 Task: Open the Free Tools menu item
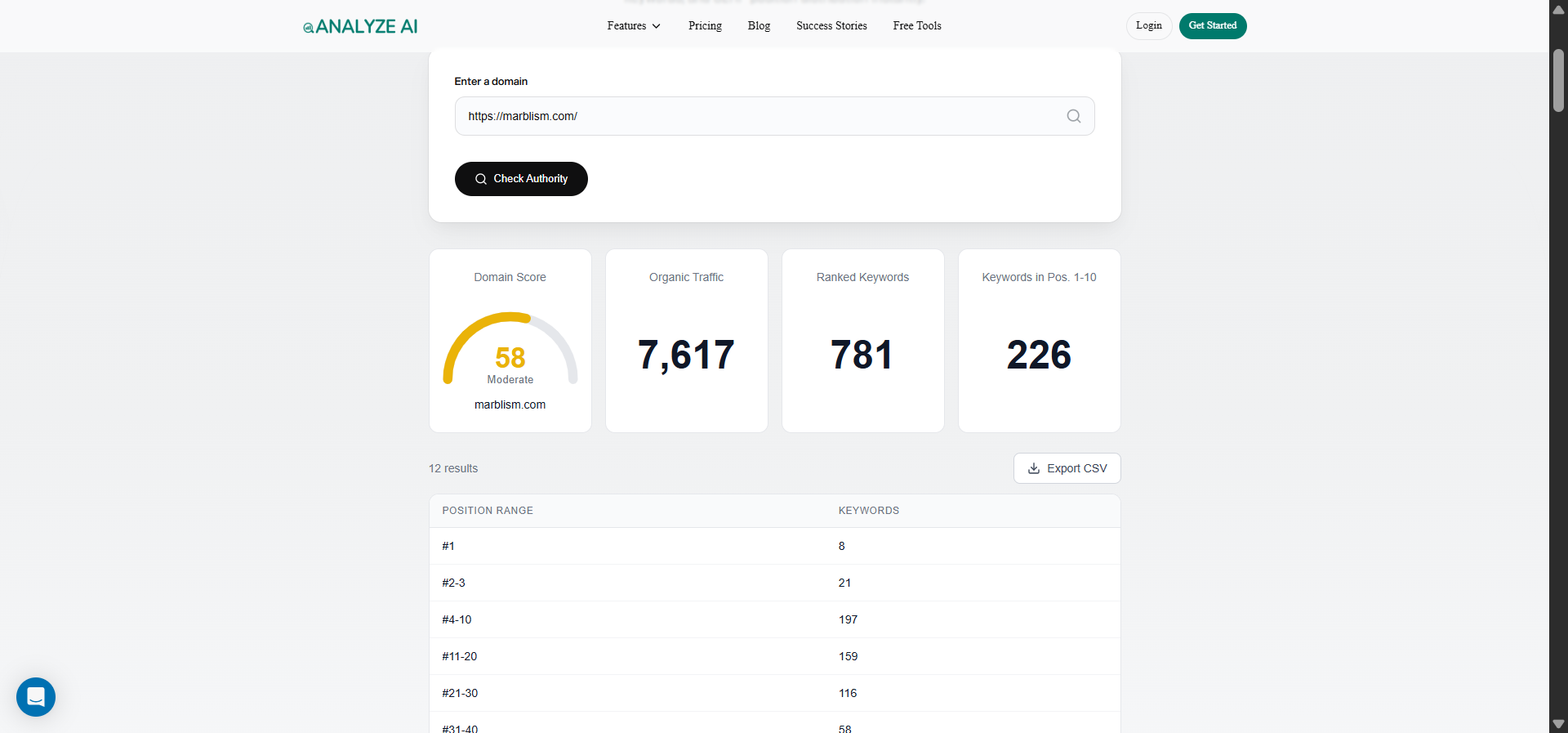point(917,26)
